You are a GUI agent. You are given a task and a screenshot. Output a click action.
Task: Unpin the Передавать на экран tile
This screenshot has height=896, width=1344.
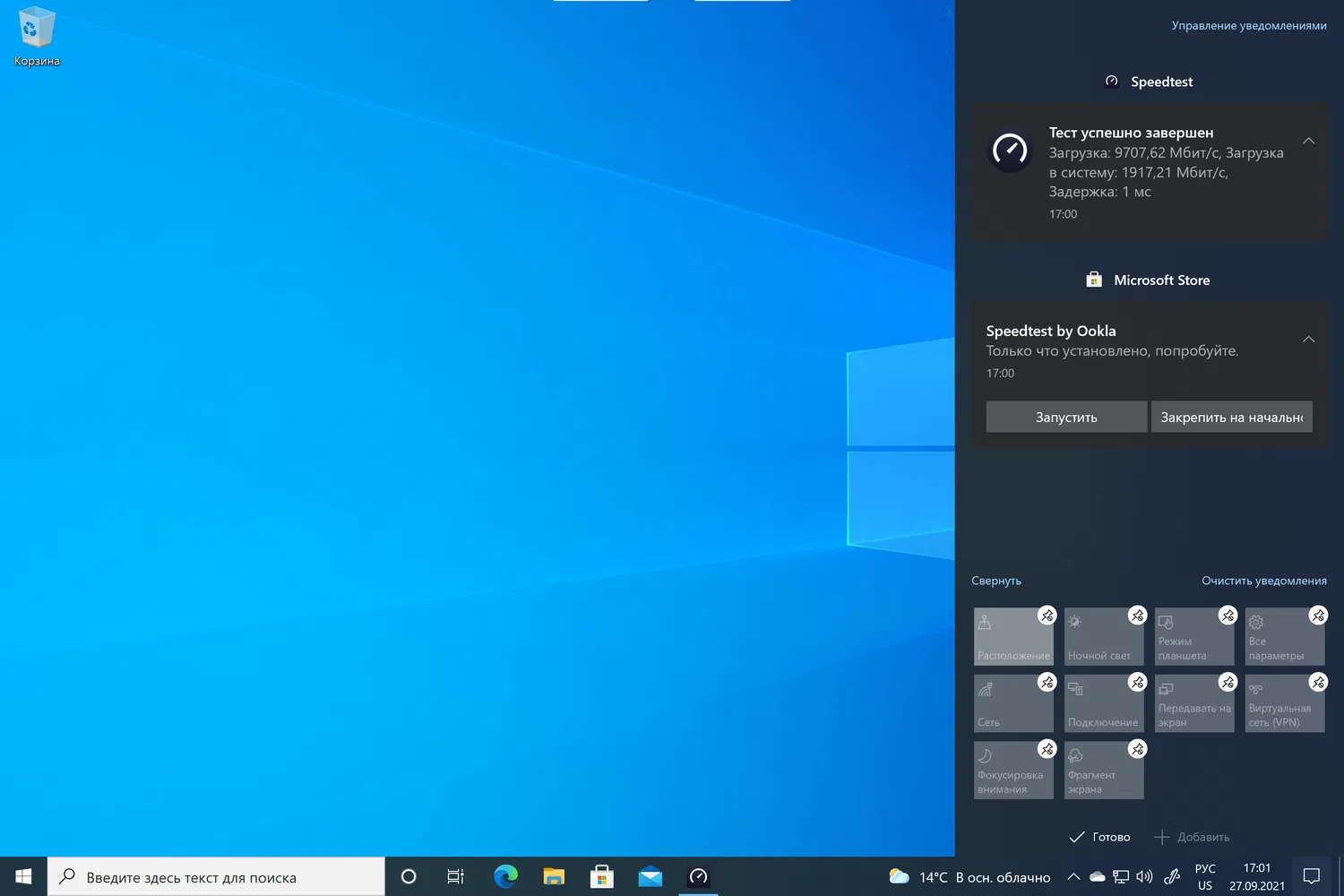tap(1228, 682)
